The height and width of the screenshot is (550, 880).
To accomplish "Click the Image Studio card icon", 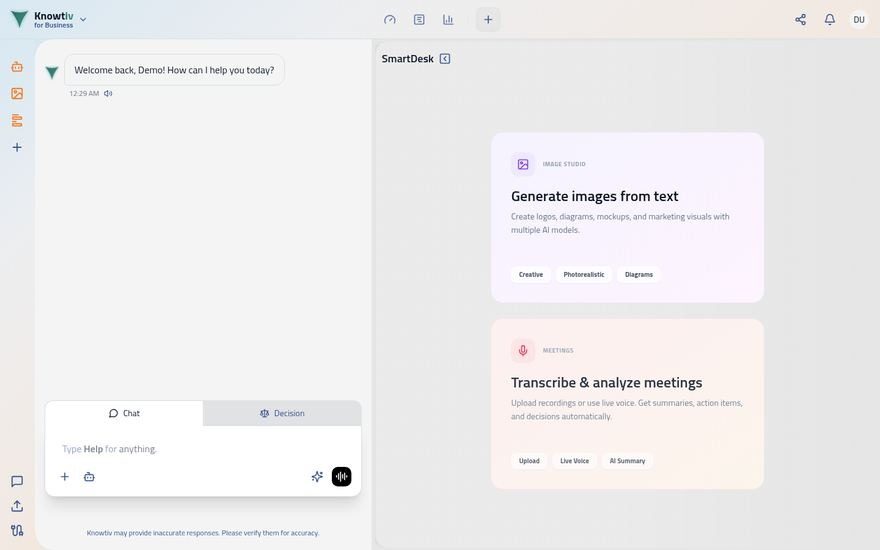I will click(x=523, y=164).
